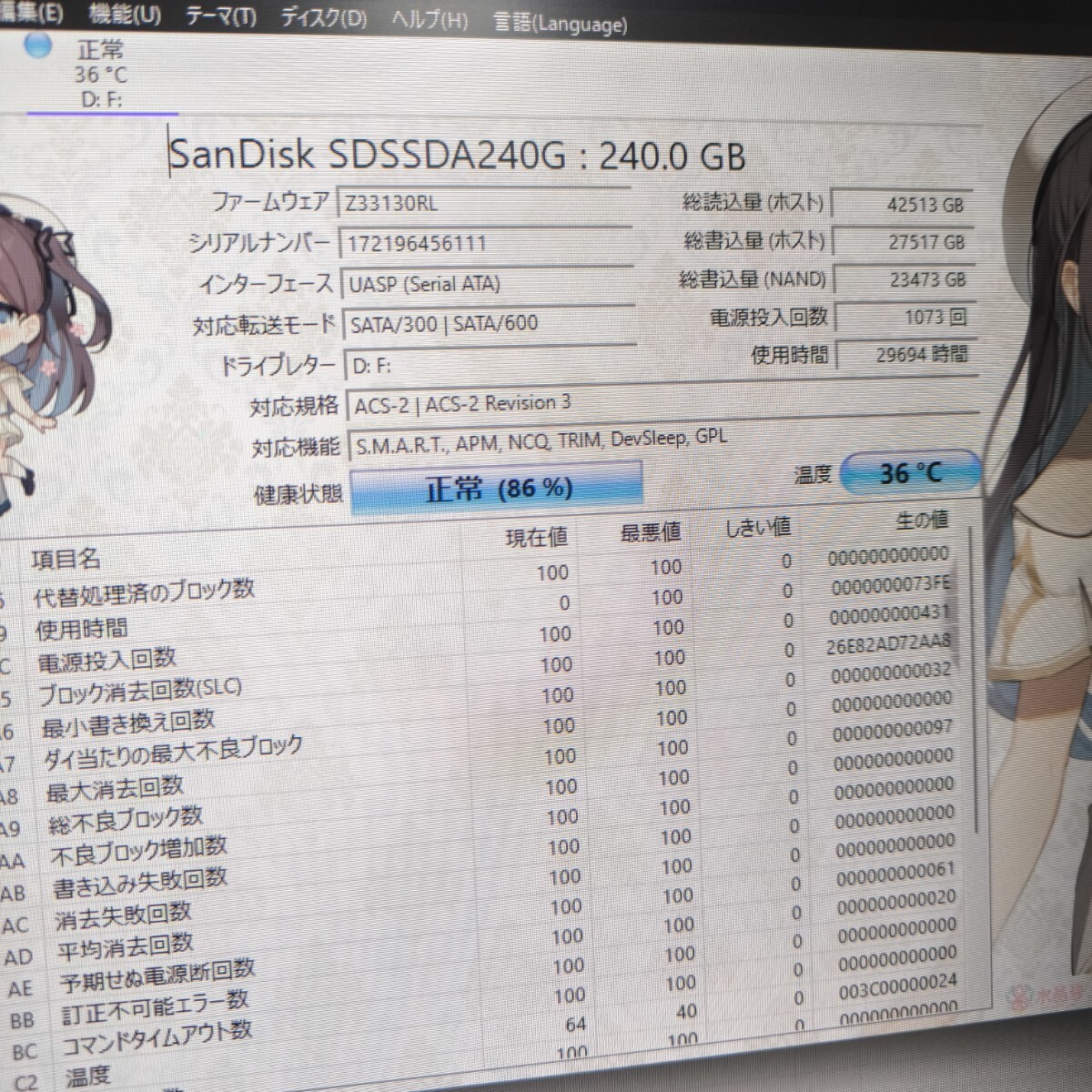Select the 代替処理済のブロック数 row
Viewport: 1092px width, 1092px height.
[x=482, y=577]
